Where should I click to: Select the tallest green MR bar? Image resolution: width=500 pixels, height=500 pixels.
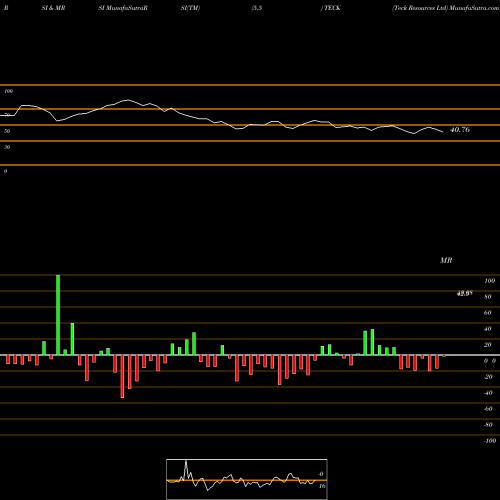pyautogui.click(x=58, y=315)
